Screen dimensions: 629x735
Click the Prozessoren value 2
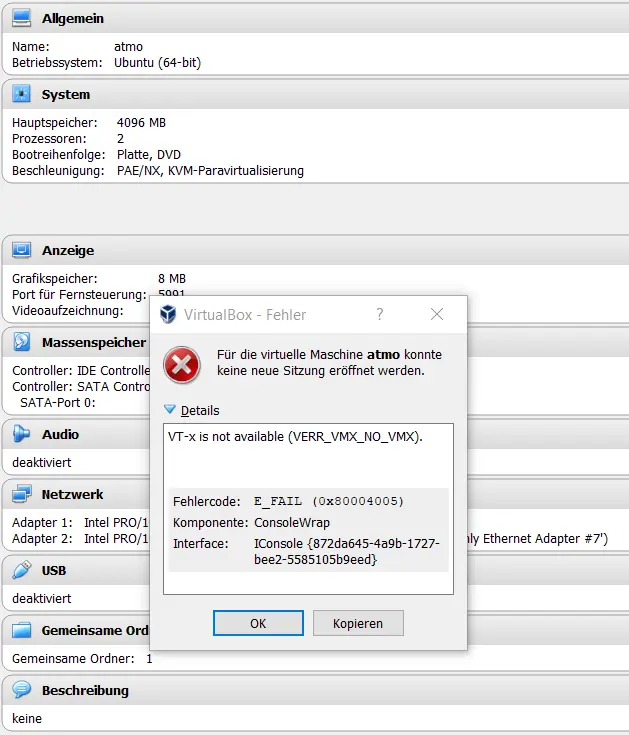[120, 139]
